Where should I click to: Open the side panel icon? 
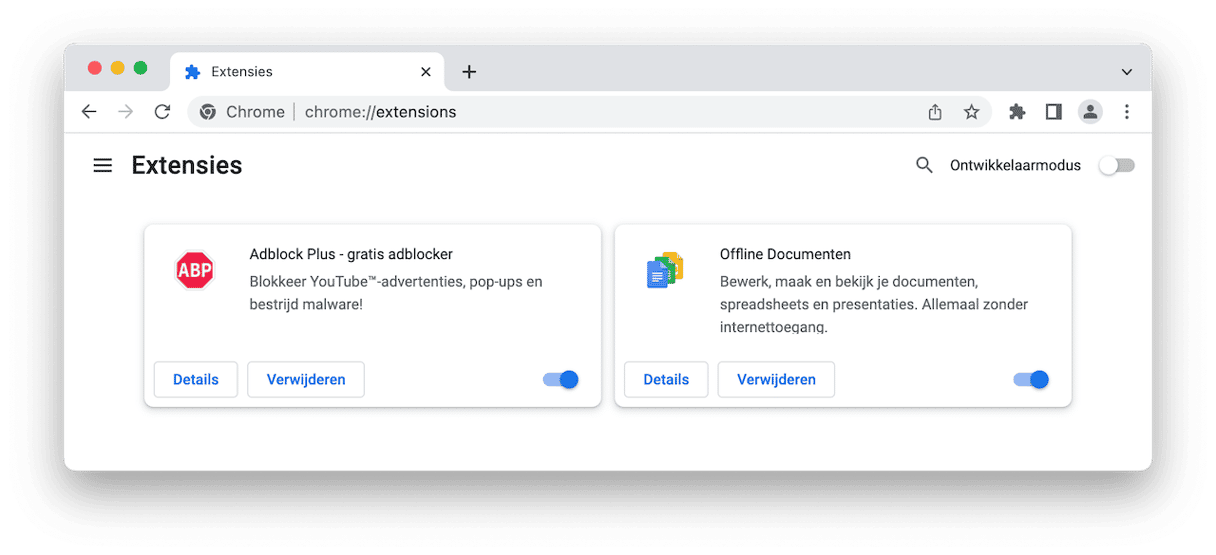point(1053,112)
